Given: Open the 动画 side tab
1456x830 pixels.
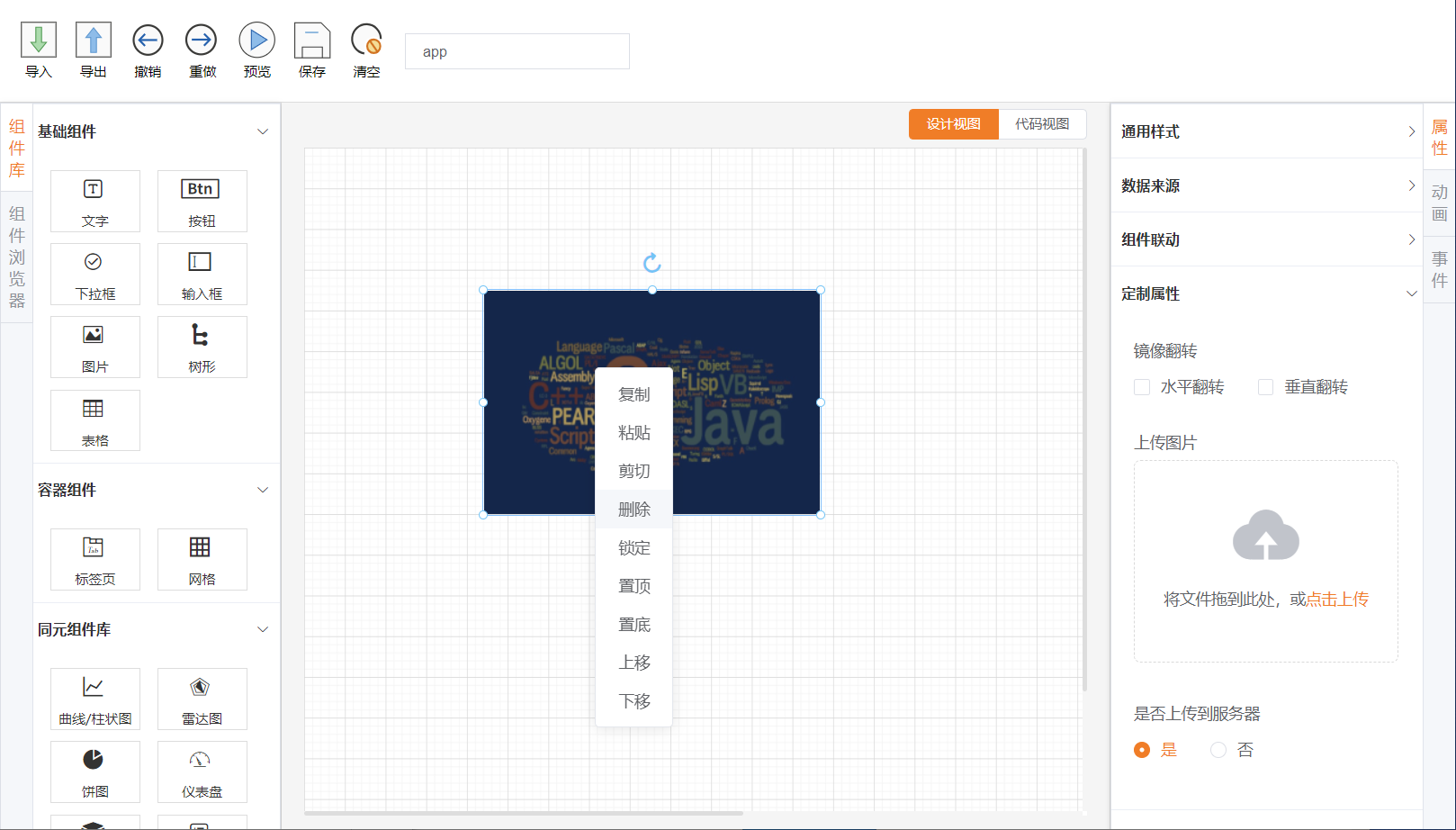Looking at the screenshot, I should (1440, 203).
